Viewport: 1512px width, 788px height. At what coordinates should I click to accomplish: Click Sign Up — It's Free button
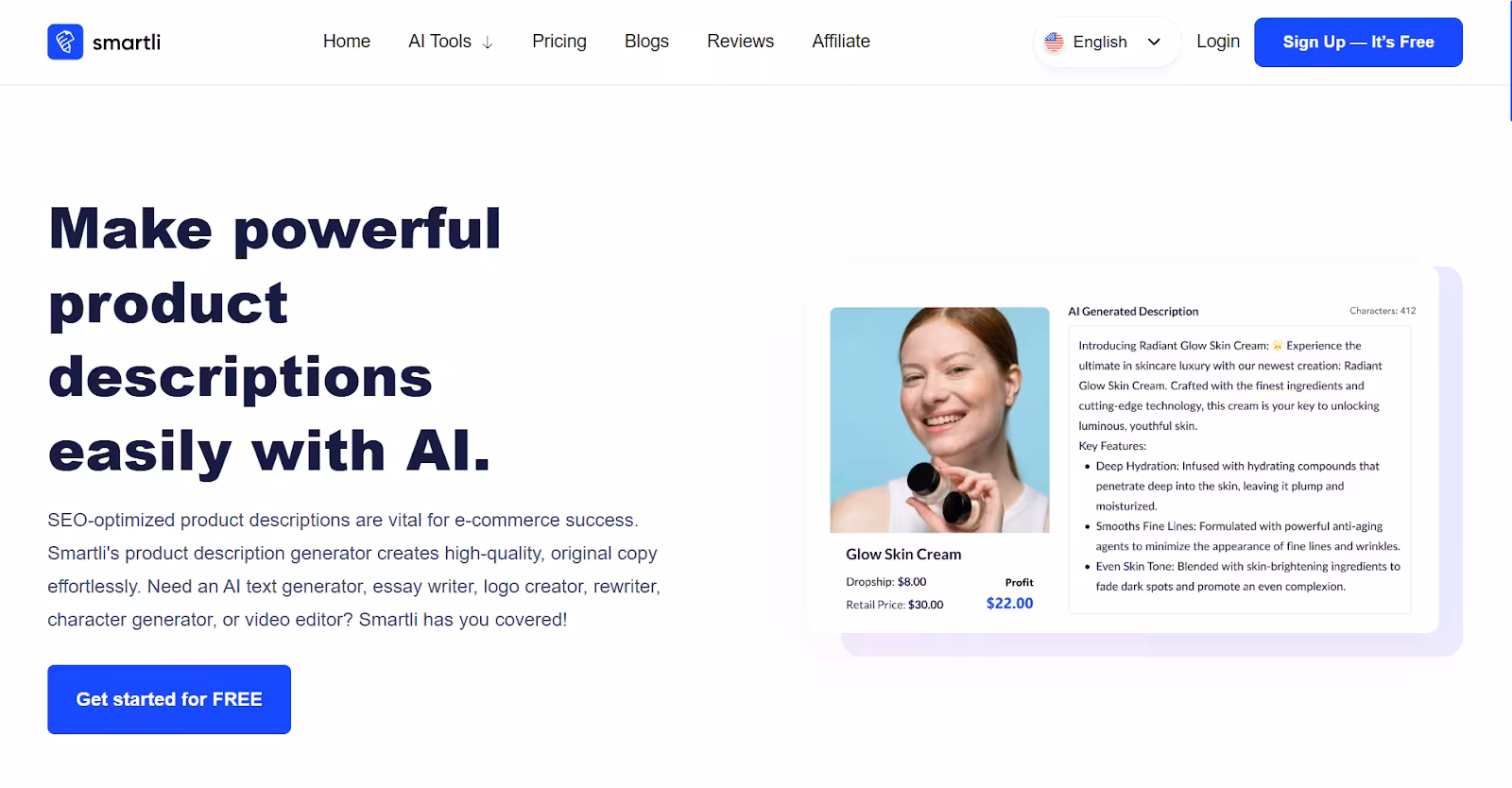tap(1358, 43)
